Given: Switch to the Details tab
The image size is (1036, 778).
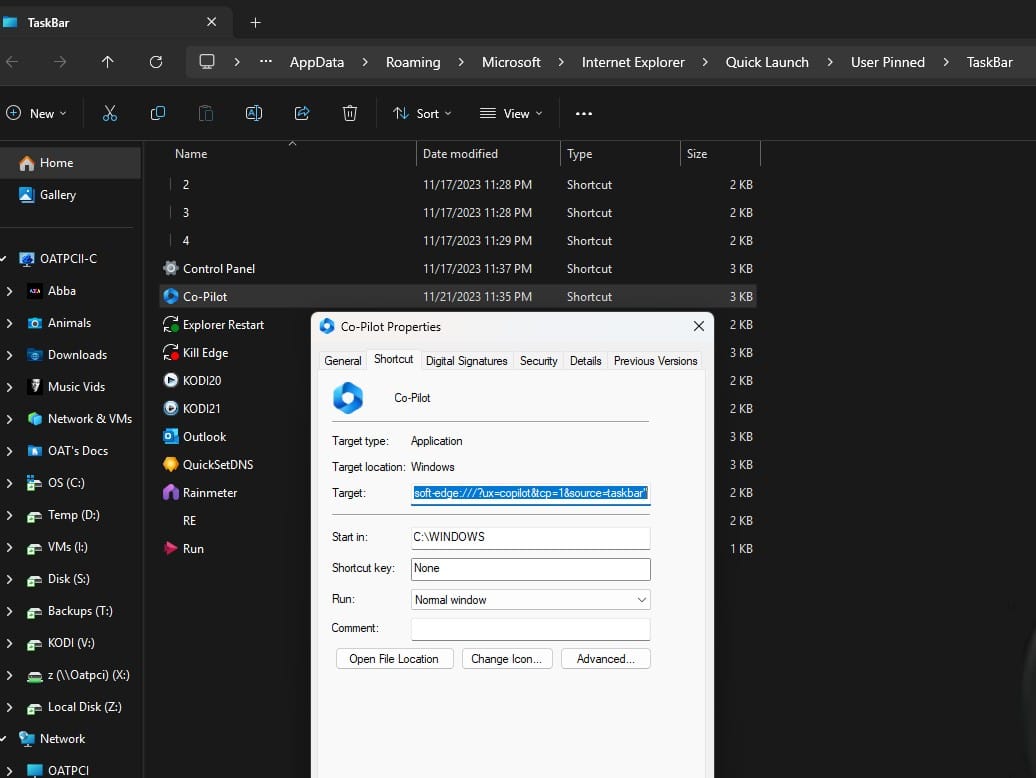Looking at the screenshot, I should (x=585, y=361).
